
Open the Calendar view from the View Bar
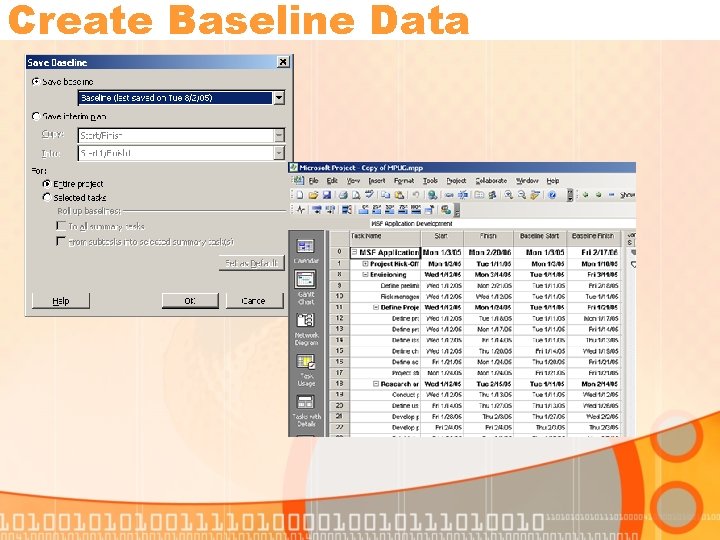(306, 251)
